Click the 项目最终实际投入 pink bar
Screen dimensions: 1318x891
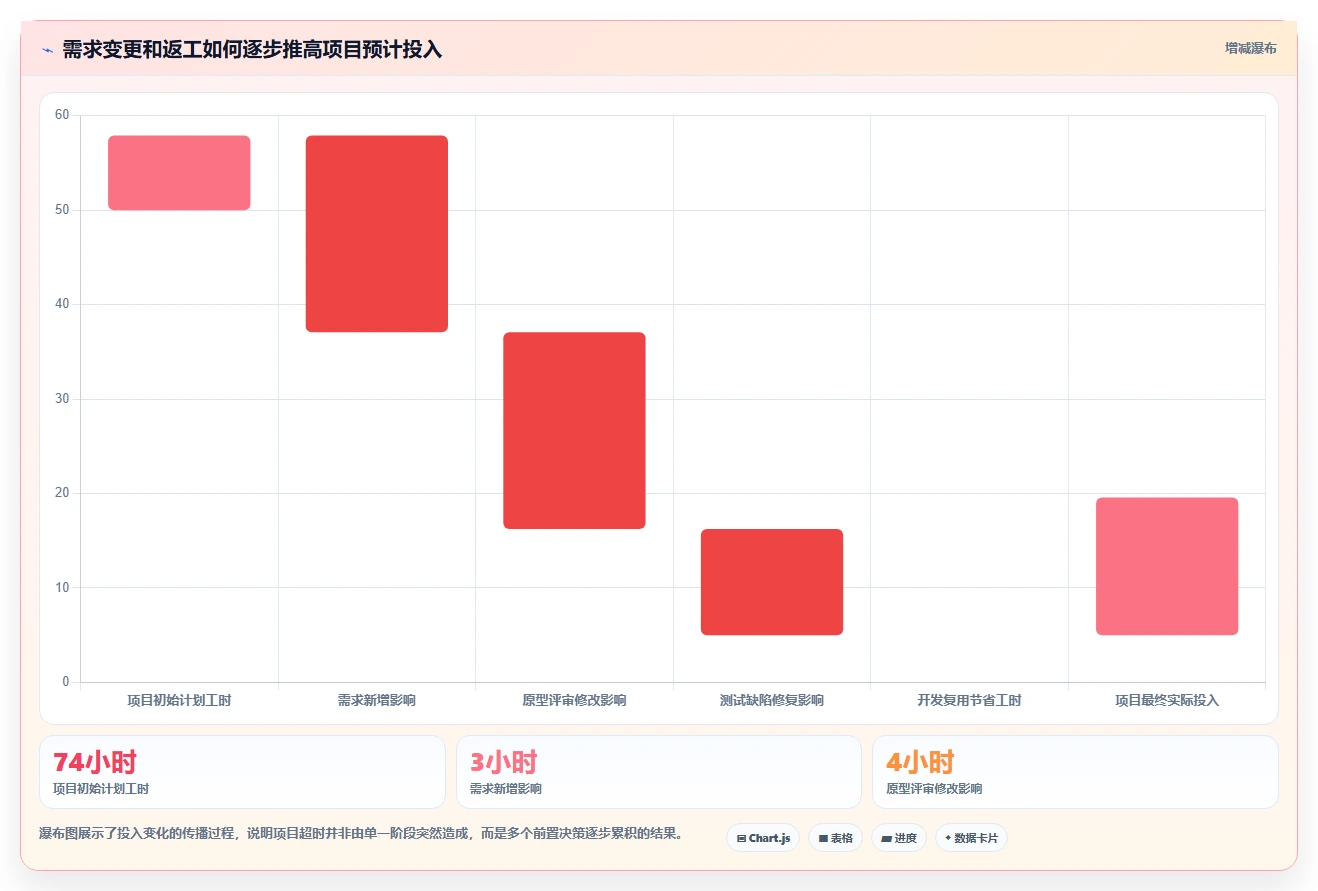click(1167, 566)
